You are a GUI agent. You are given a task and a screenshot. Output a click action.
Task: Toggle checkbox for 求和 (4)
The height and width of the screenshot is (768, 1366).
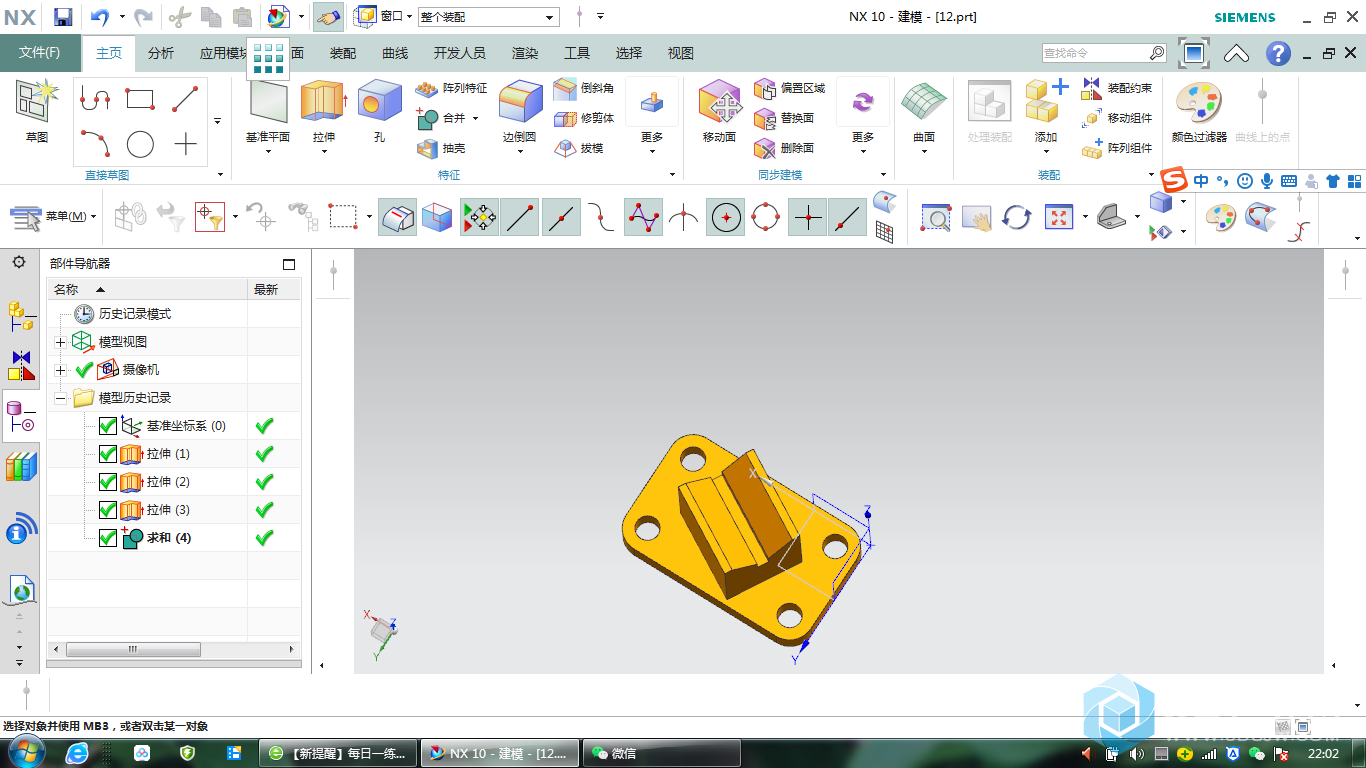tap(108, 538)
